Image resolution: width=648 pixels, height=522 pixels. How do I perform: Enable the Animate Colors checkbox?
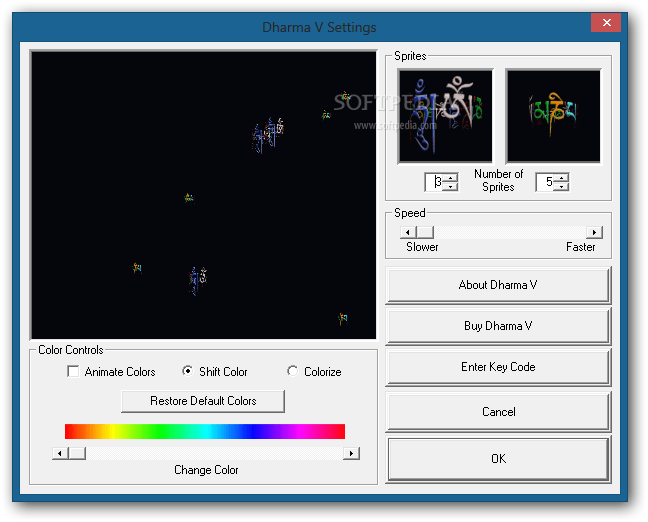[73, 371]
